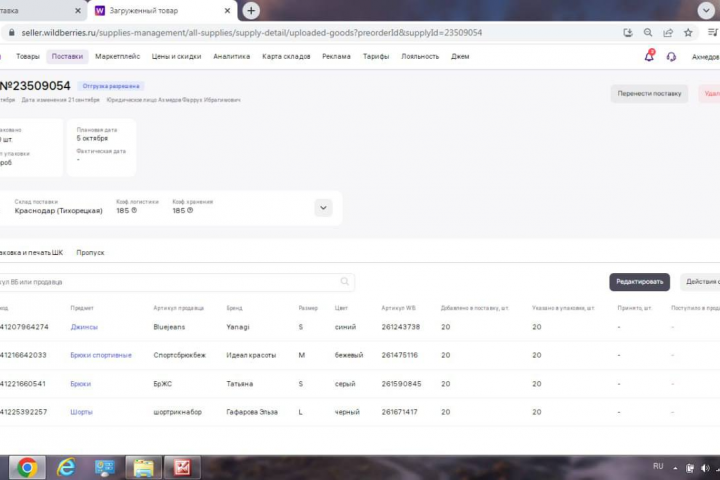The width and height of the screenshot is (720, 480).
Task: Open the Джем menu
Action: click(x=460, y=56)
